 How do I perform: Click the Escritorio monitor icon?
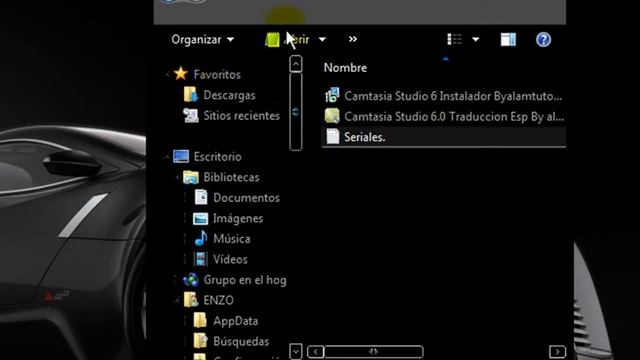point(181,156)
